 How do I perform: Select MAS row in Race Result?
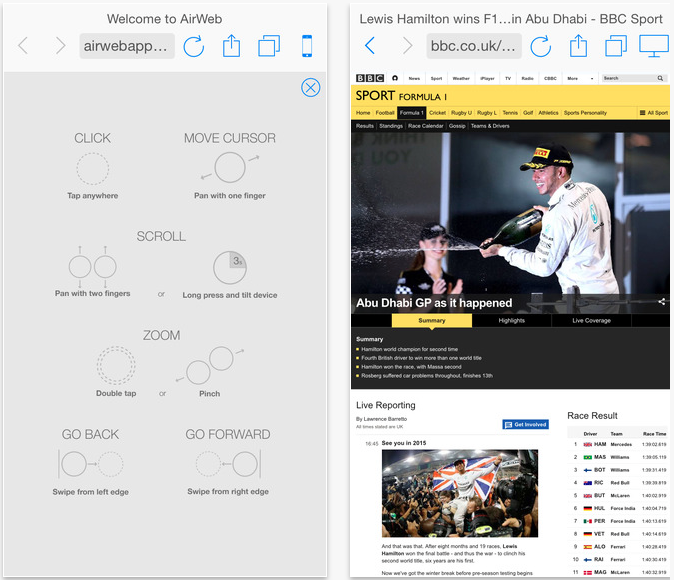(618, 457)
